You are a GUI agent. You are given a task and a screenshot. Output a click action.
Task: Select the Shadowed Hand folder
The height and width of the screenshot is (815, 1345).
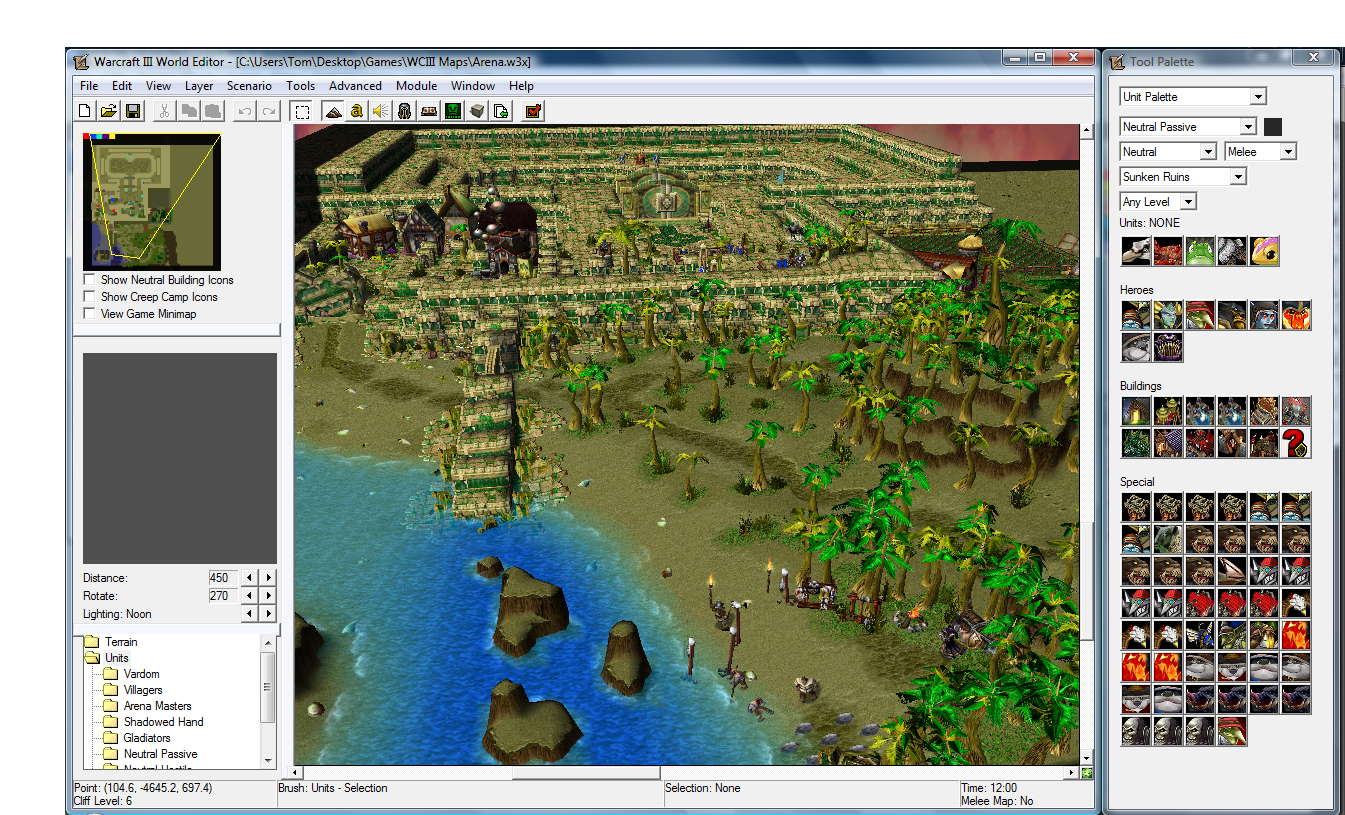tap(153, 722)
